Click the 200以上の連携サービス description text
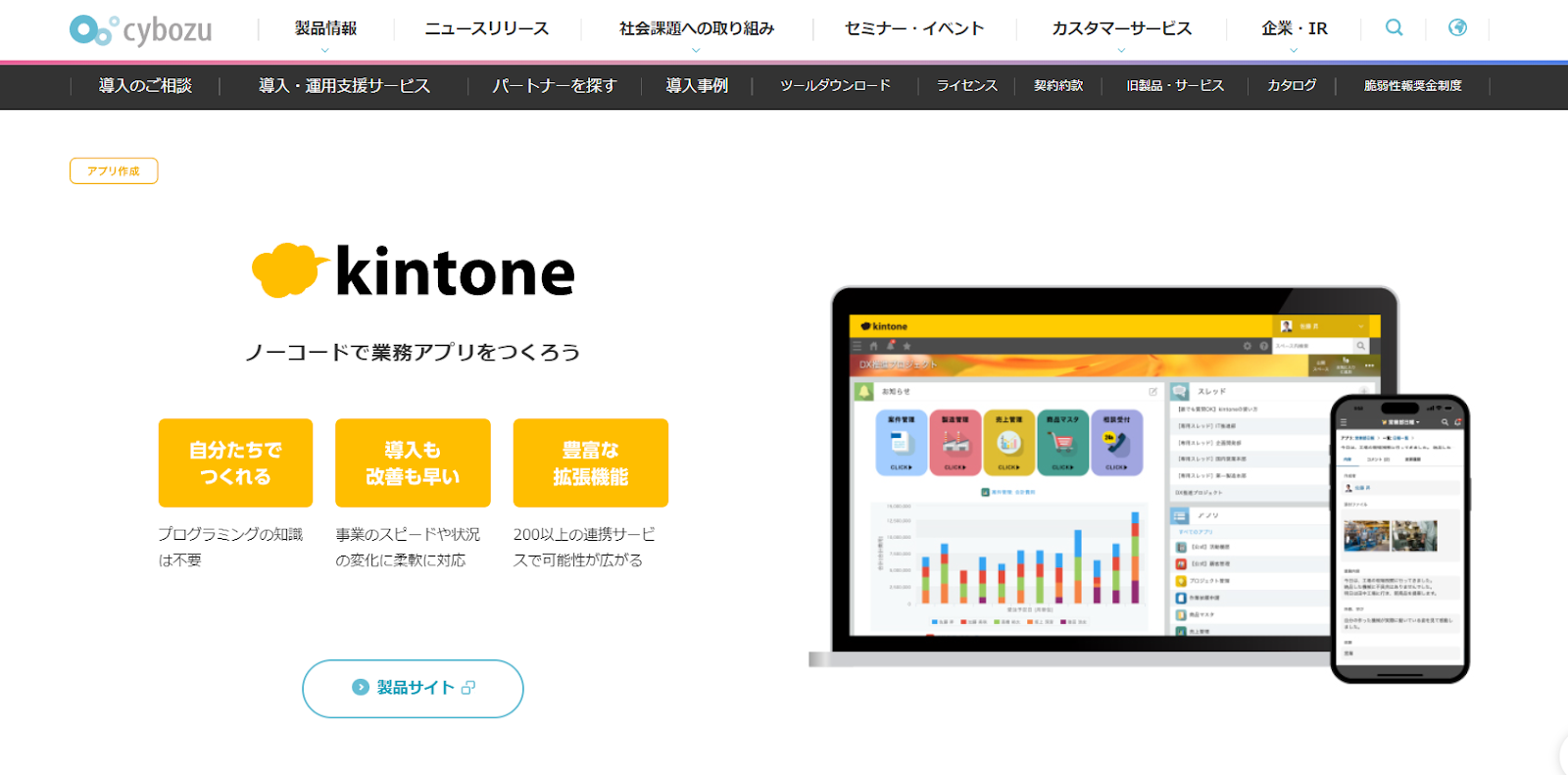This screenshot has width=1568, height=775. (585, 547)
